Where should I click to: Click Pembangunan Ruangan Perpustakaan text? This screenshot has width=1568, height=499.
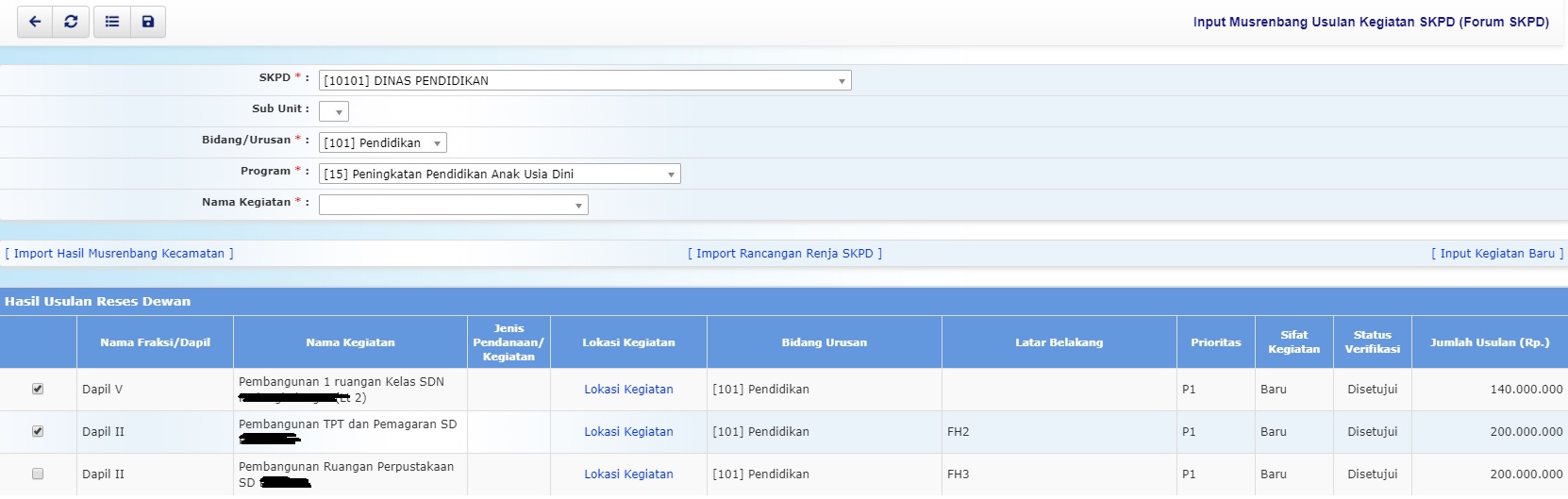pos(346,467)
